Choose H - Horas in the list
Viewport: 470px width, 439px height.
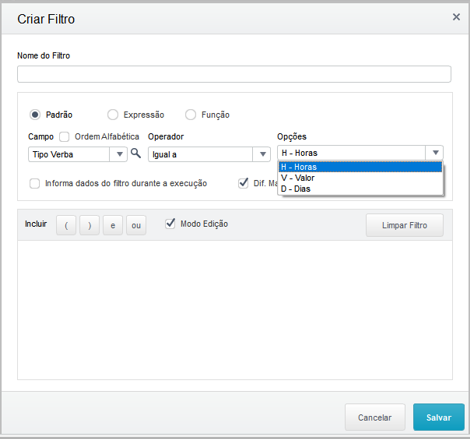click(361, 167)
